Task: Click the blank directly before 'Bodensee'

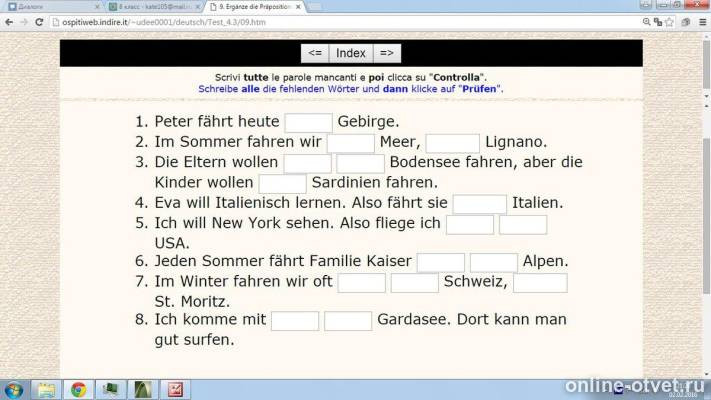Action: (360, 164)
